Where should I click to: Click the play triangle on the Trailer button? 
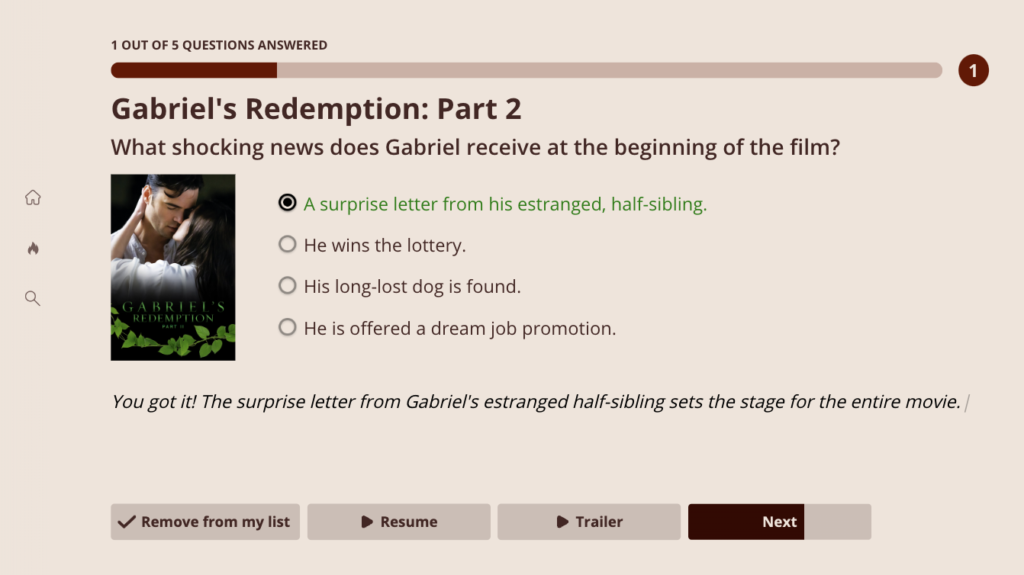click(x=562, y=522)
